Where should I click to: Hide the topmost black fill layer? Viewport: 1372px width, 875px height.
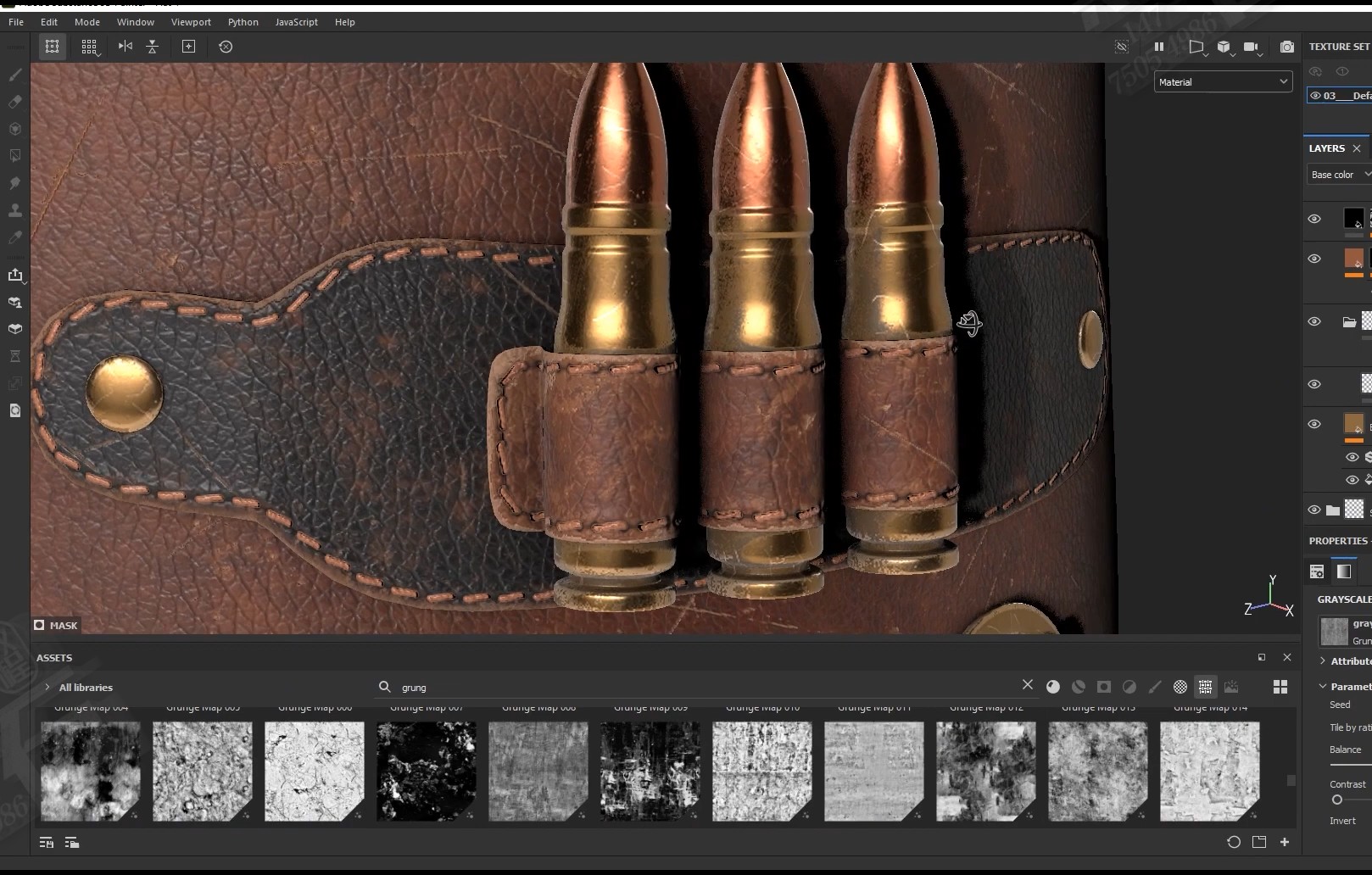pos(1314,219)
